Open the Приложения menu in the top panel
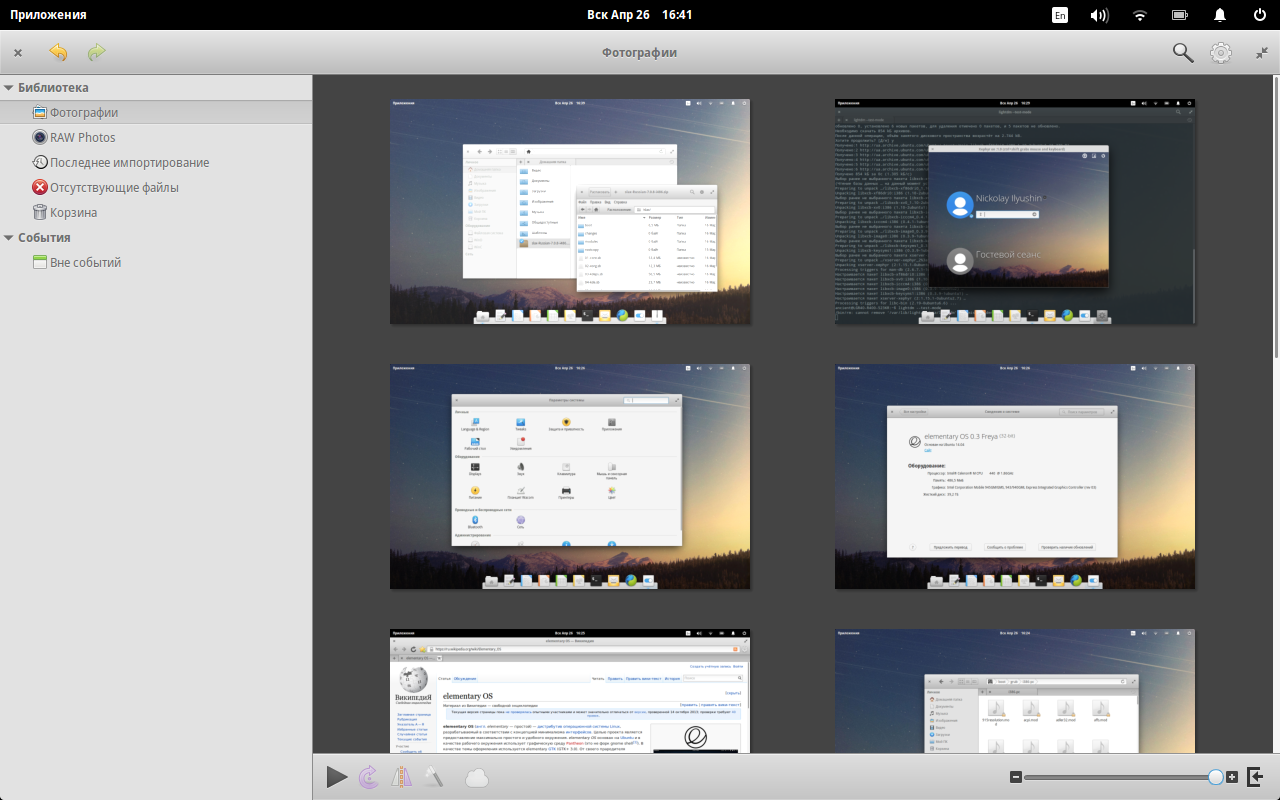Viewport: 1280px width, 800px height. 48,15
